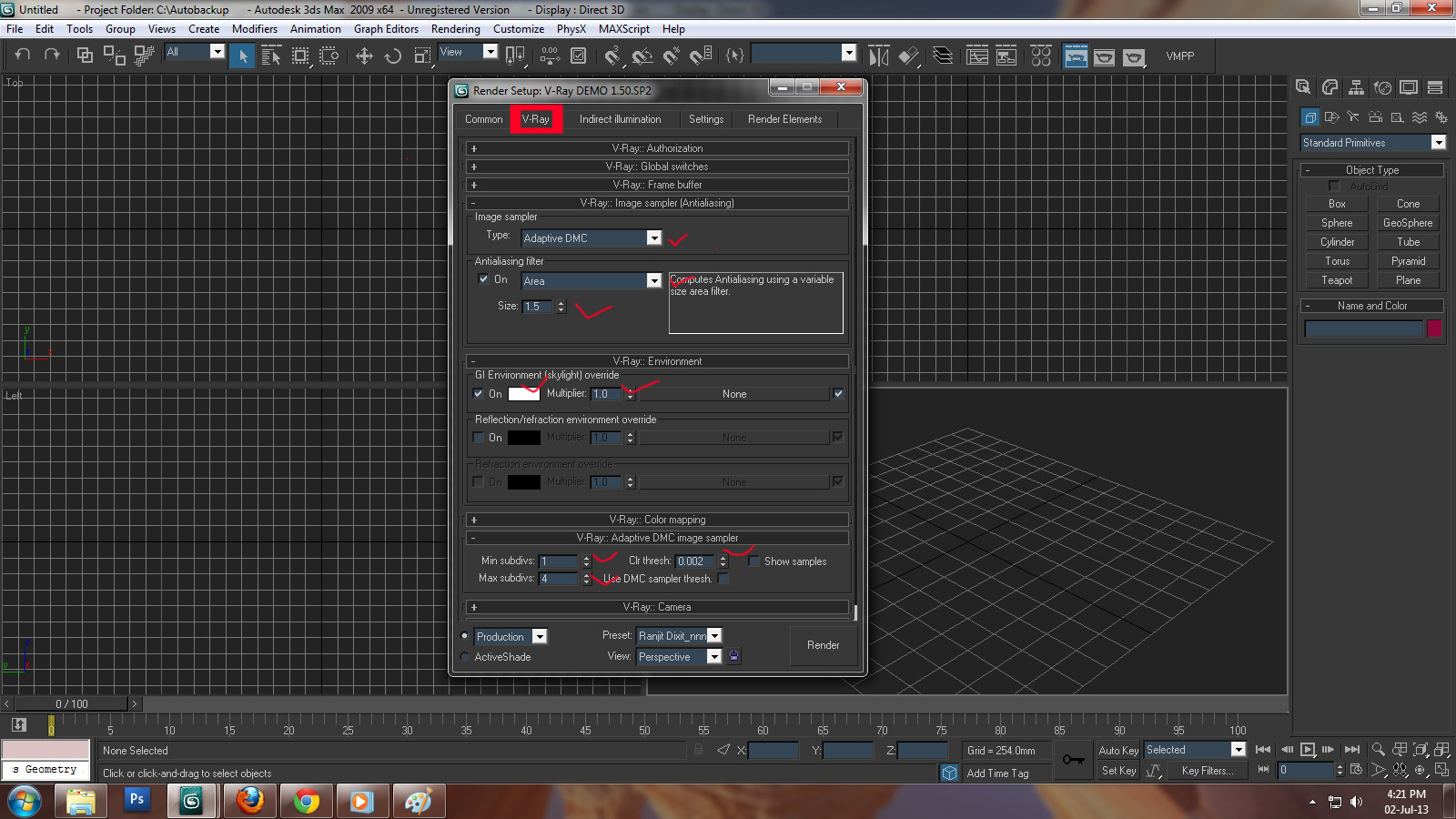Open the MAXScript menu
Screen dimensions: 1456x819
pyautogui.click(x=624, y=29)
